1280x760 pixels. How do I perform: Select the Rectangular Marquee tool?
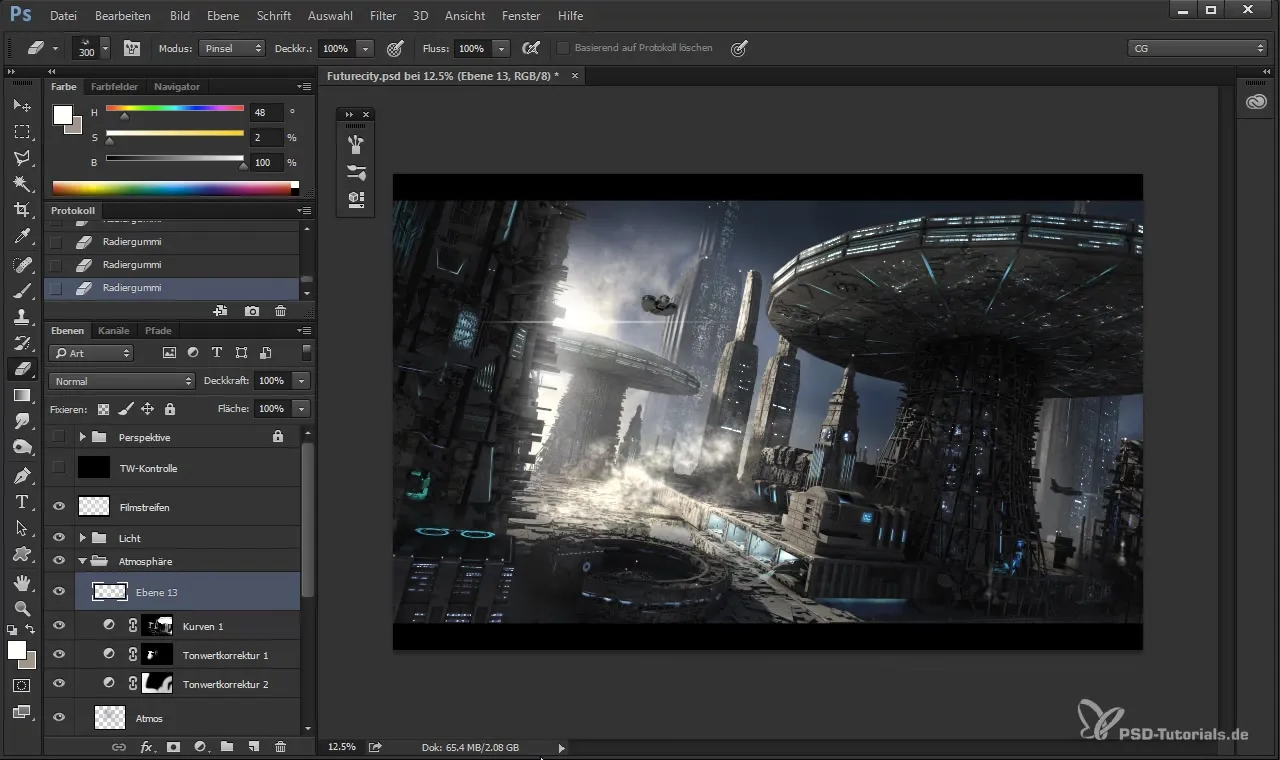coord(21,131)
